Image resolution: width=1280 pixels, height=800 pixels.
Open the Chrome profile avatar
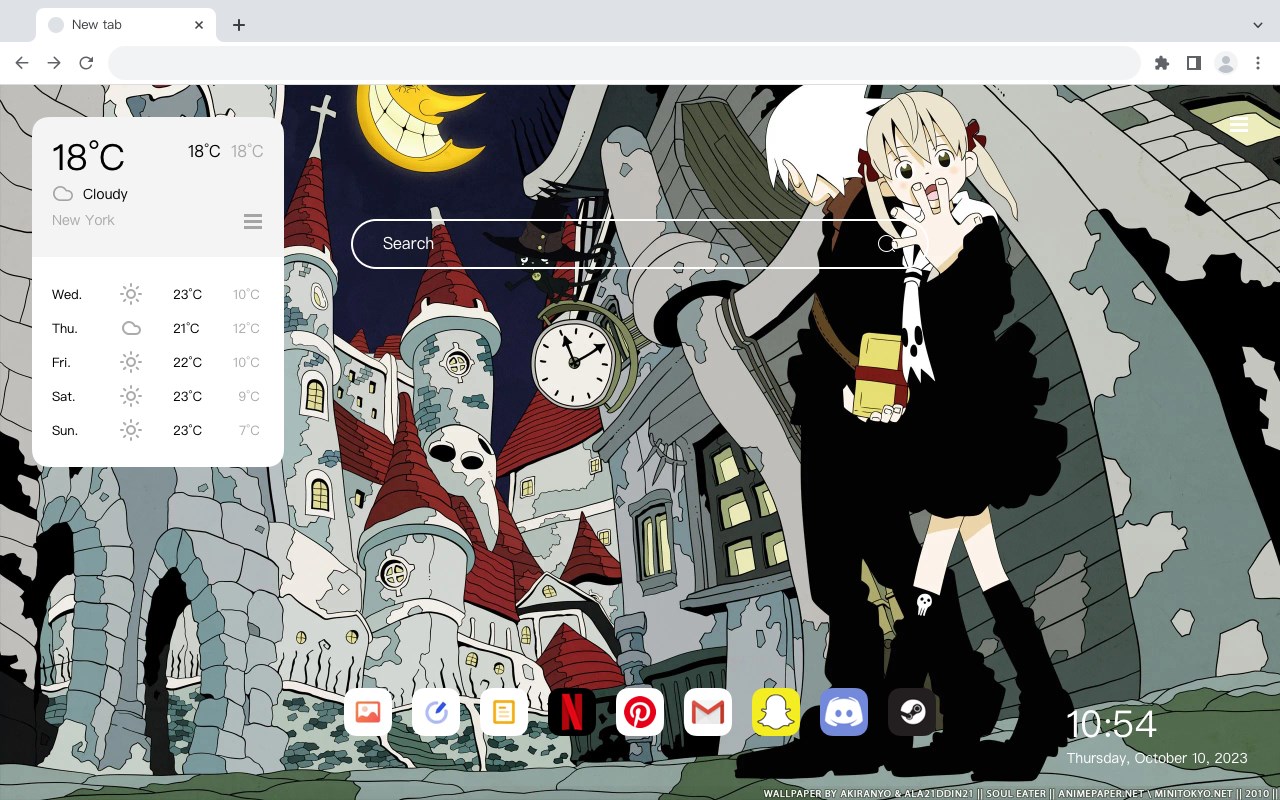pos(1225,63)
